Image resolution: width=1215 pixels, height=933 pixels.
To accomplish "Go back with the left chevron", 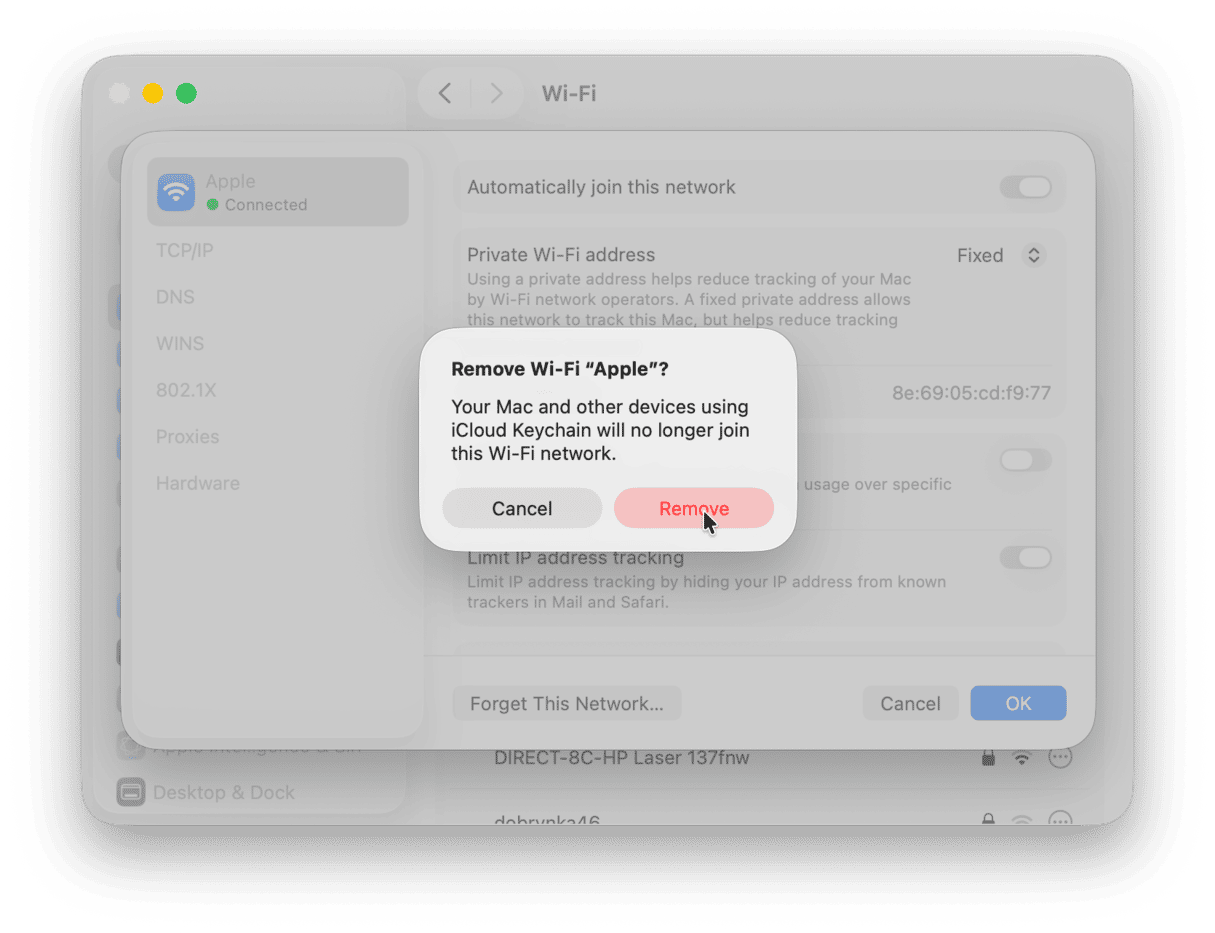I will [x=445, y=94].
